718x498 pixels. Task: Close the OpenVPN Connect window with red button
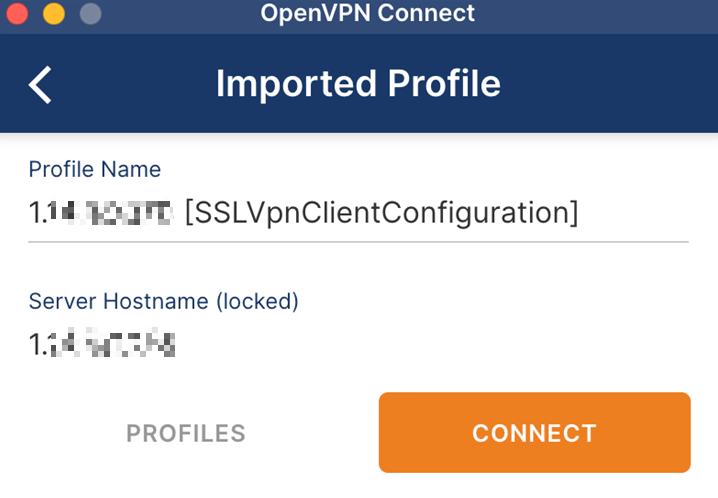[17, 13]
